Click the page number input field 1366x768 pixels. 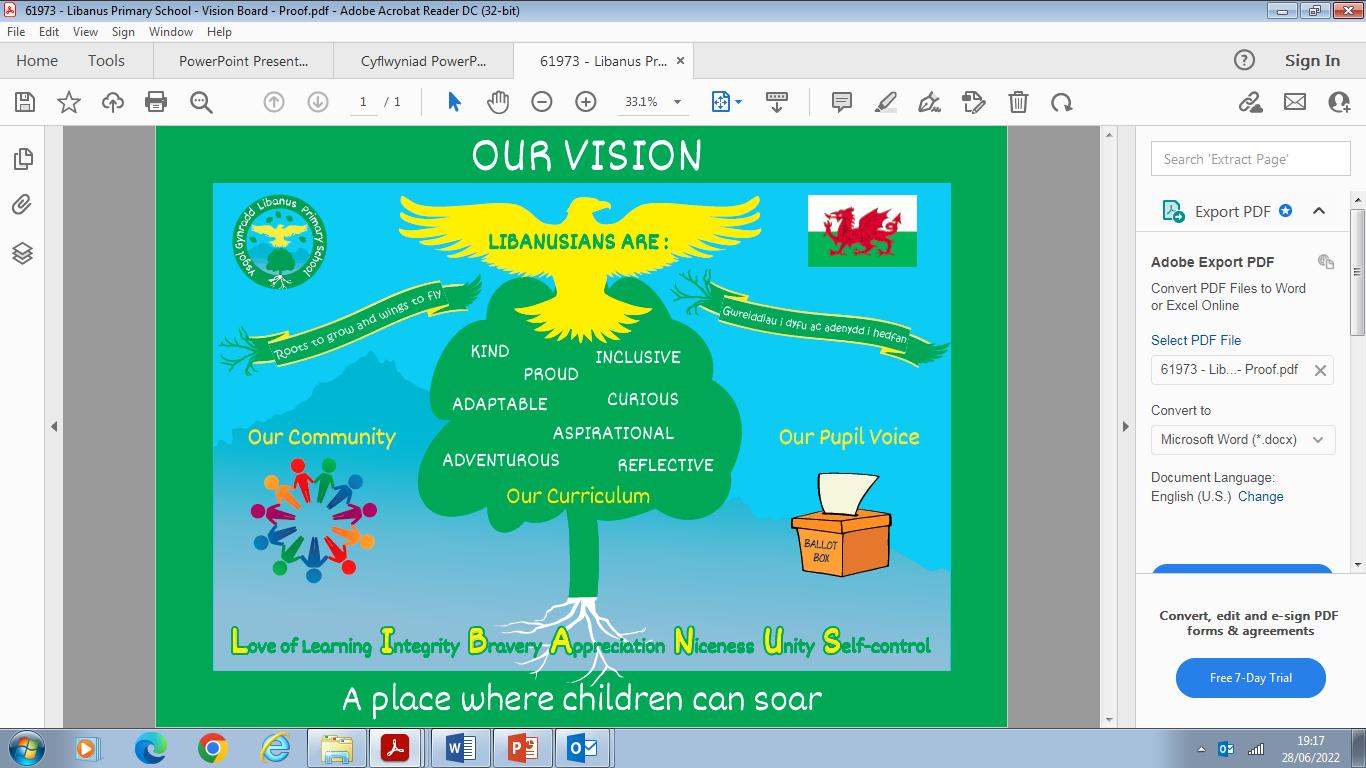[x=363, y=102]
